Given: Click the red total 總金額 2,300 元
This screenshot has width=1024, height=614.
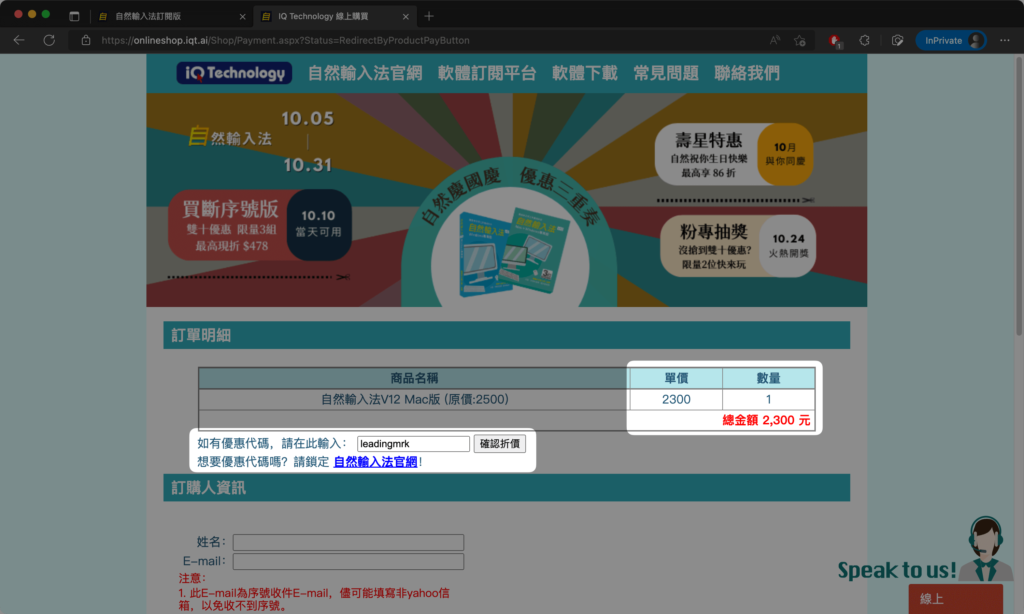Looking at the screenshot, I should point(766,421).
